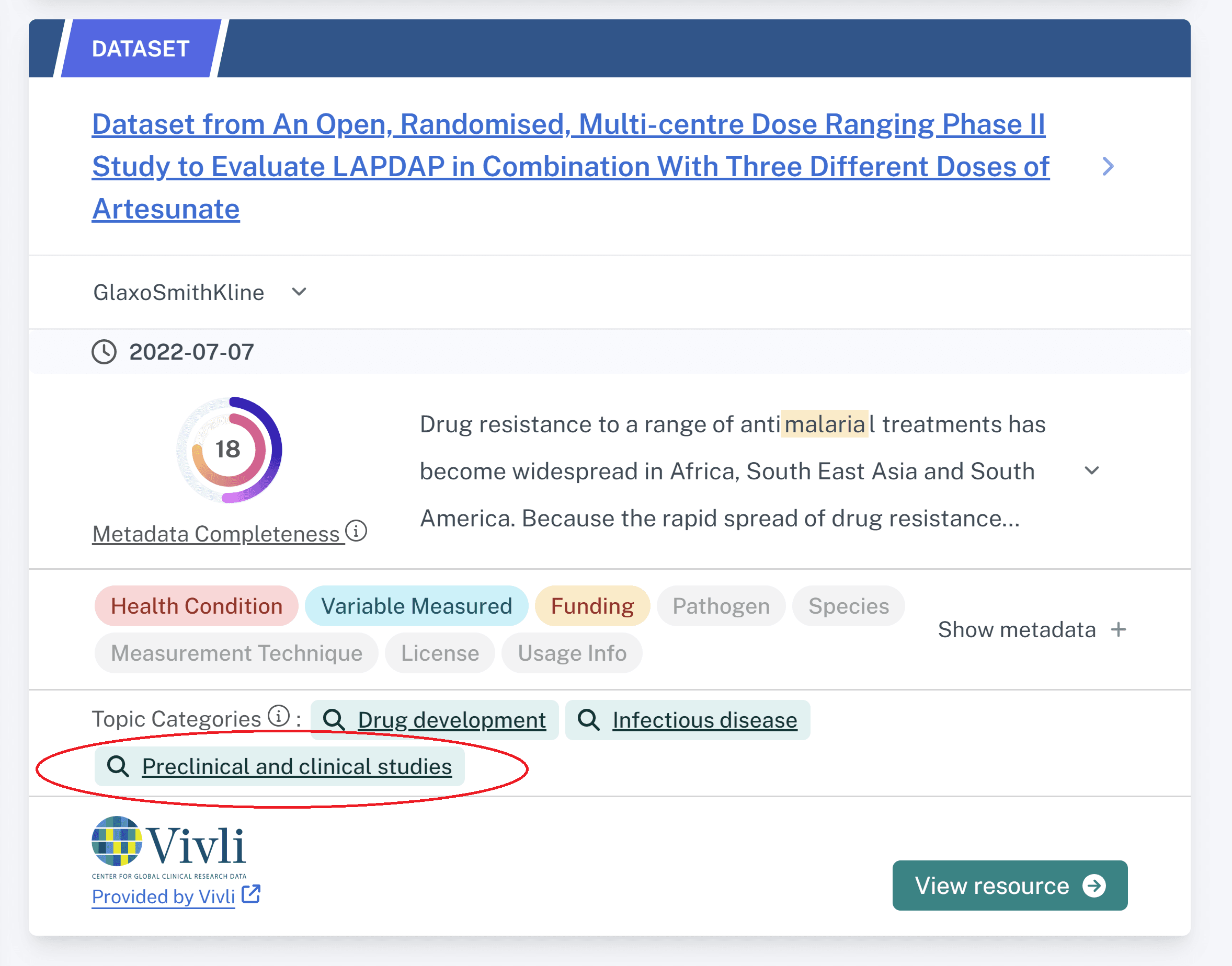Click the external link icon after Vivli
This screenshot has height=966, width=1232.
(x=250, y=894)
